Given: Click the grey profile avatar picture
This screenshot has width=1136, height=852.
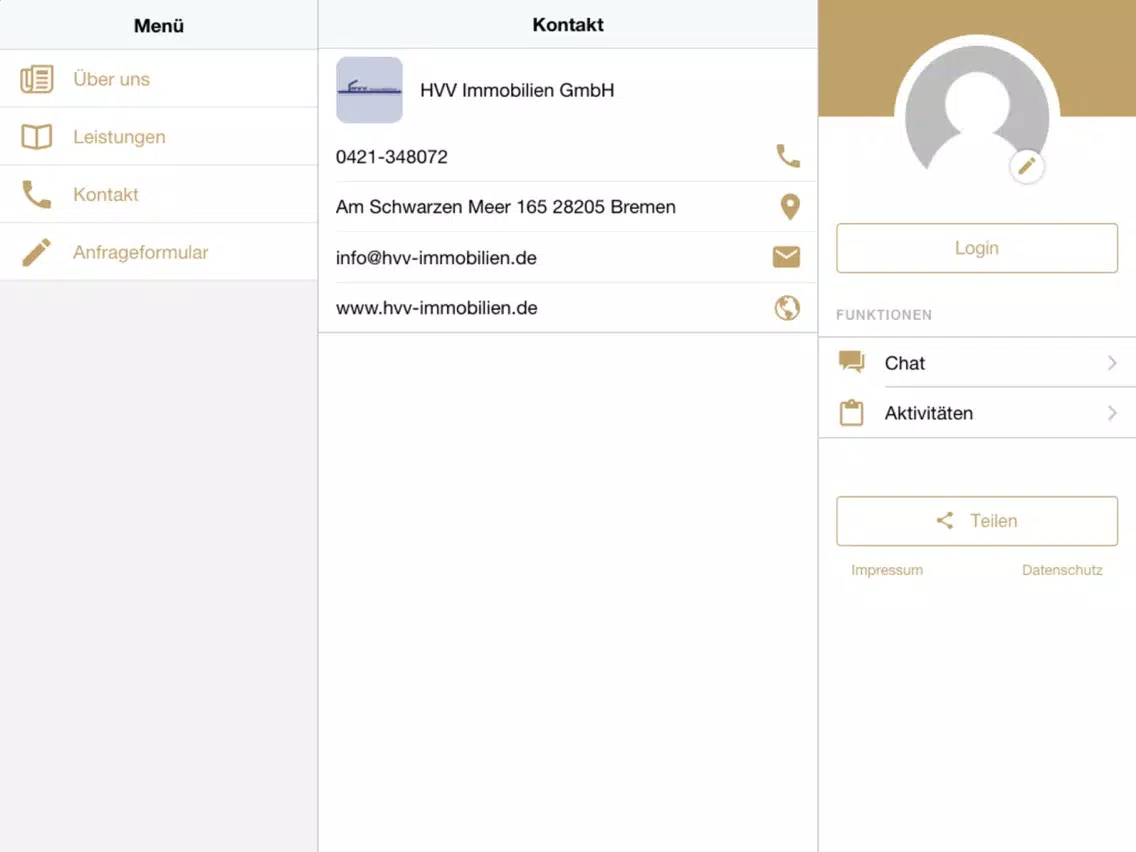Looking at the screenshot, I should click(x=977, y=109).
